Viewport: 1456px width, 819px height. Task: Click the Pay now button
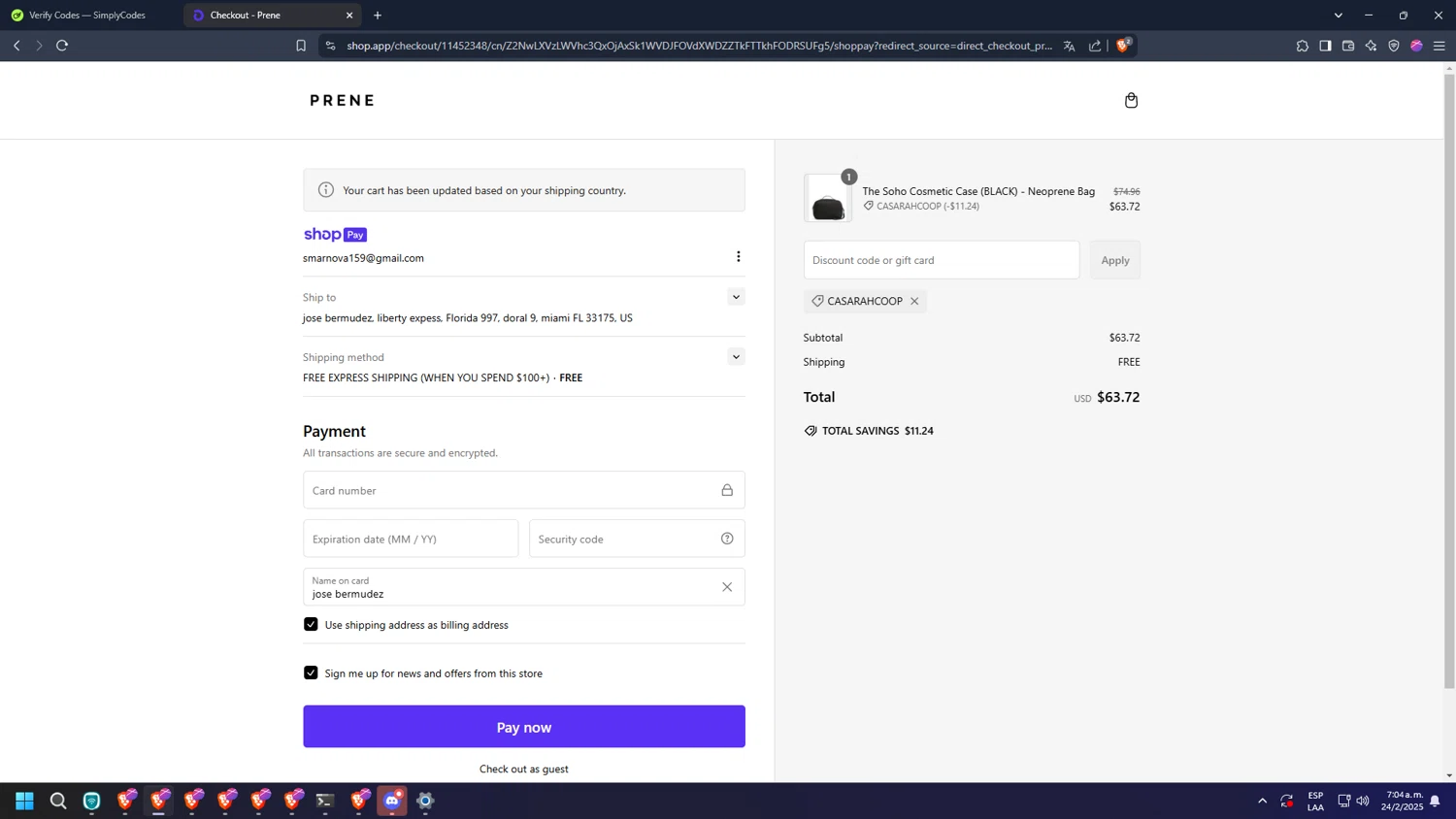[x=524, y=727]
